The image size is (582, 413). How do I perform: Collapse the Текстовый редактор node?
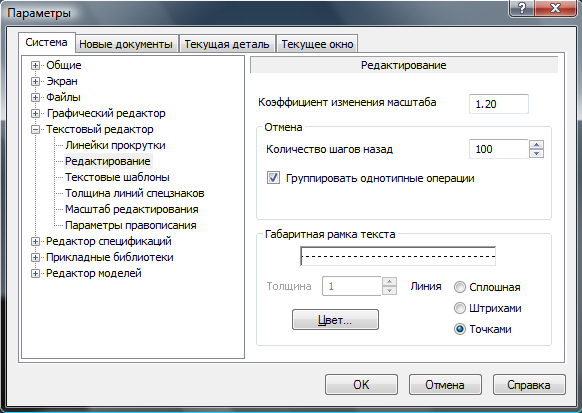(x=35, y=130)
